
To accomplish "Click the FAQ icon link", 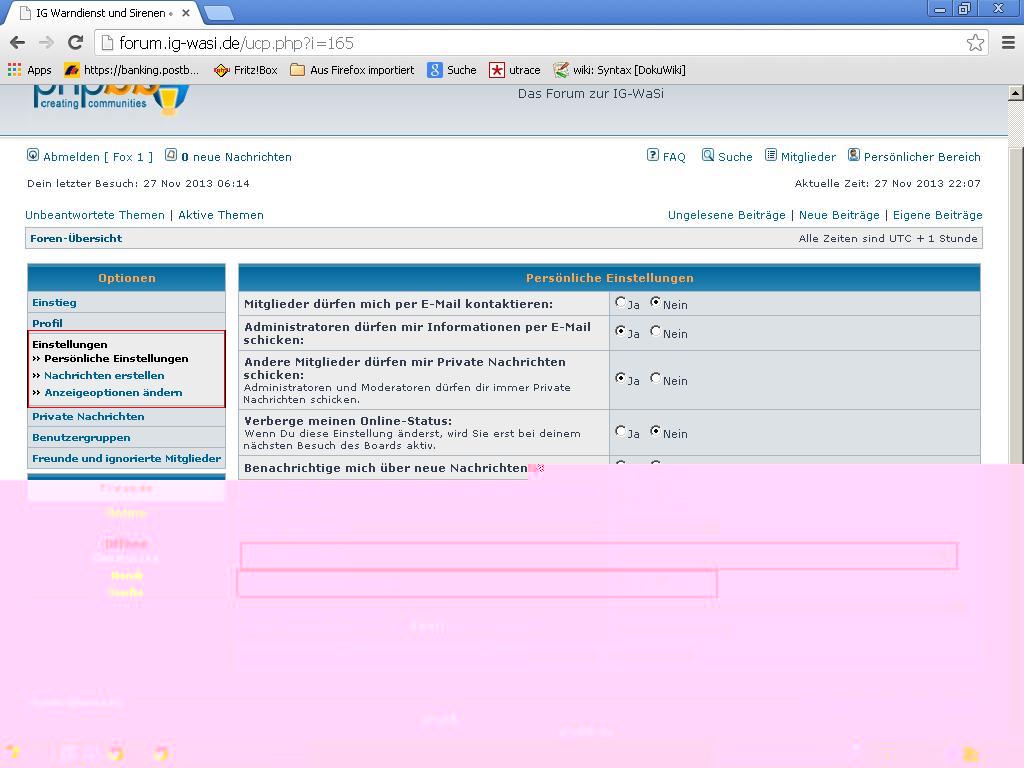I will 666,156.
